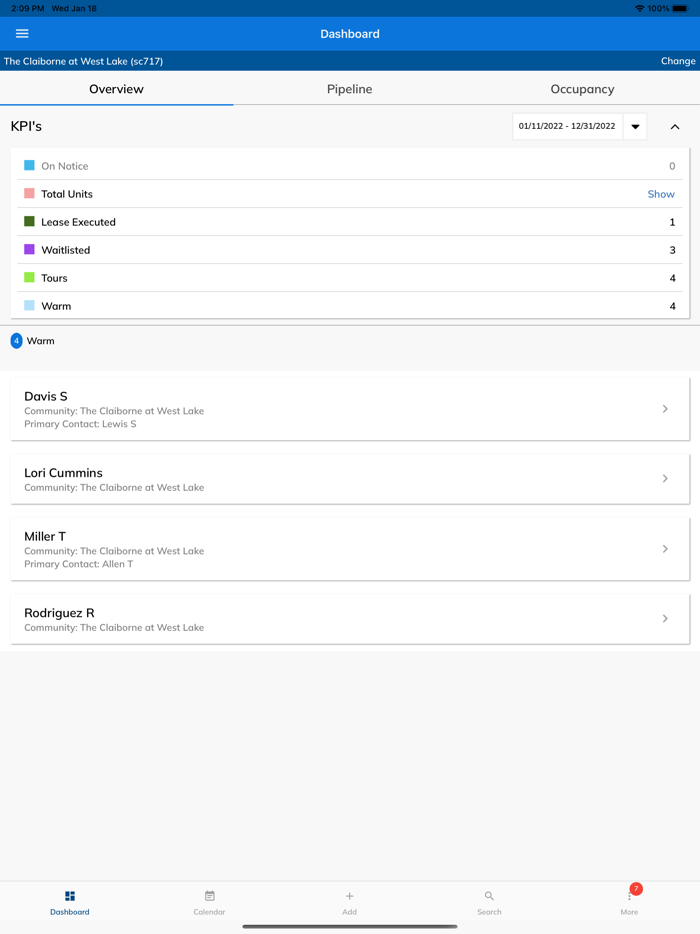700x934 pixels.
Task: Tap the Tours light green swatch
Action: click(x=29, y=278)
